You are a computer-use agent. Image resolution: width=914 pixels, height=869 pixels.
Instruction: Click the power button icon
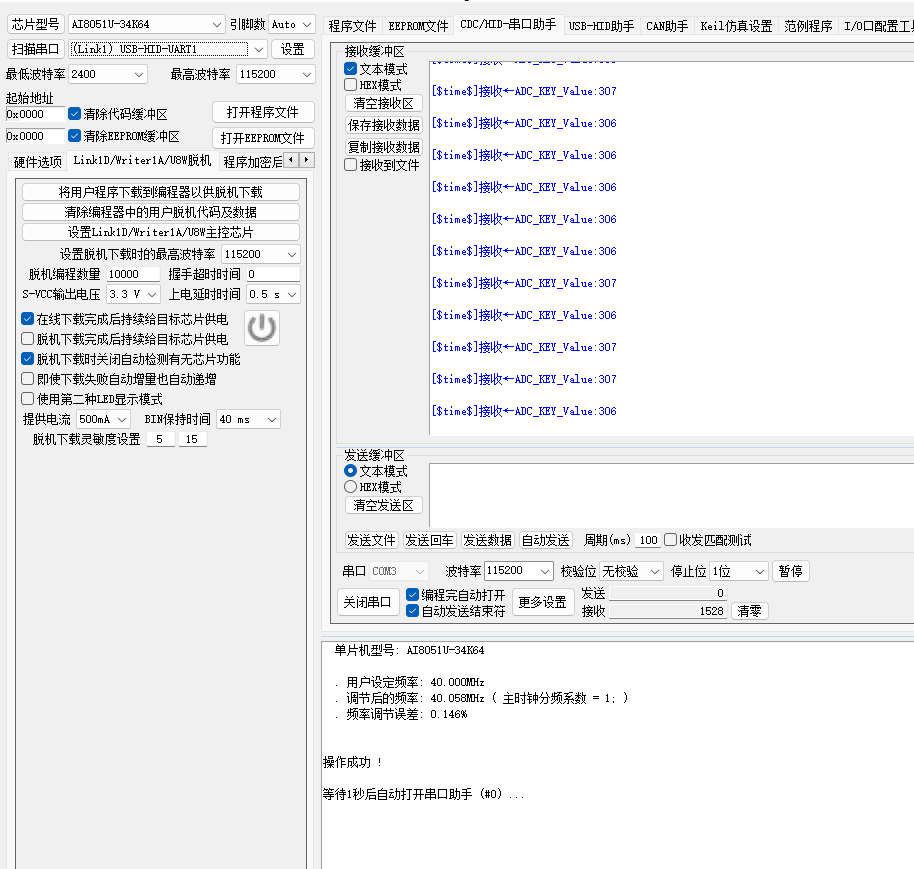262,328
